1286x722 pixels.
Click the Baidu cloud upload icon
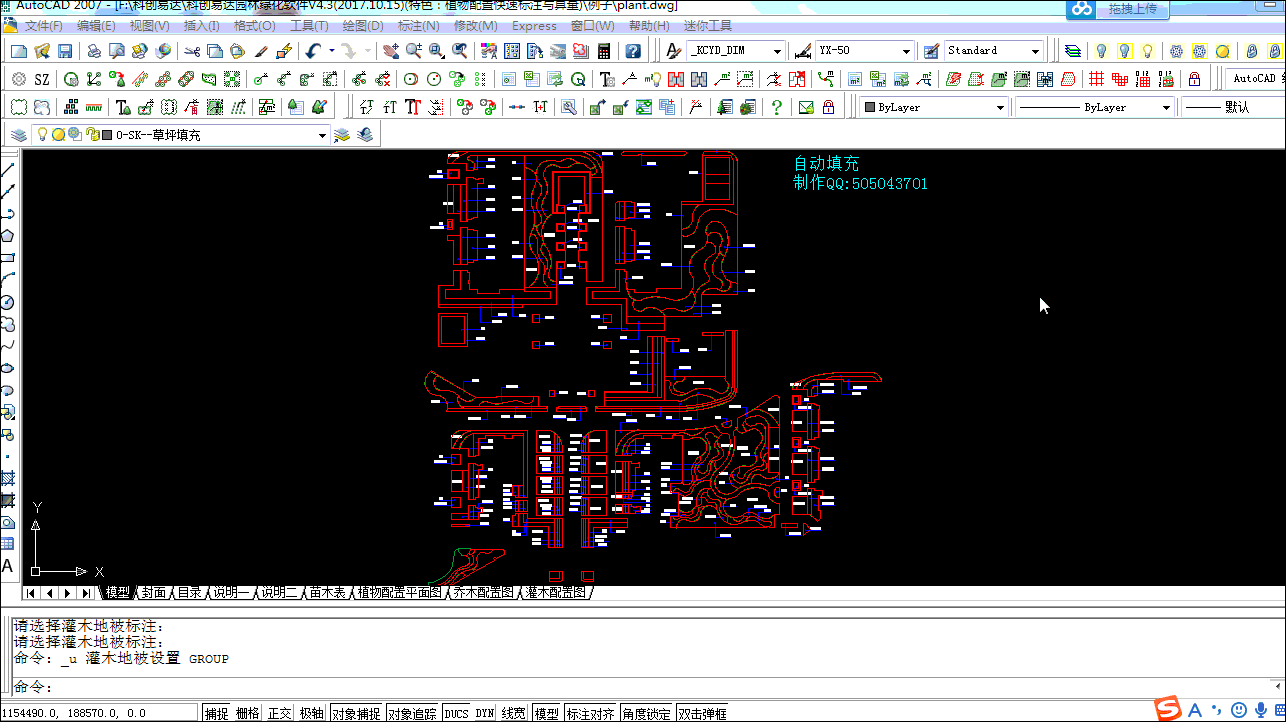point(1083,9)
